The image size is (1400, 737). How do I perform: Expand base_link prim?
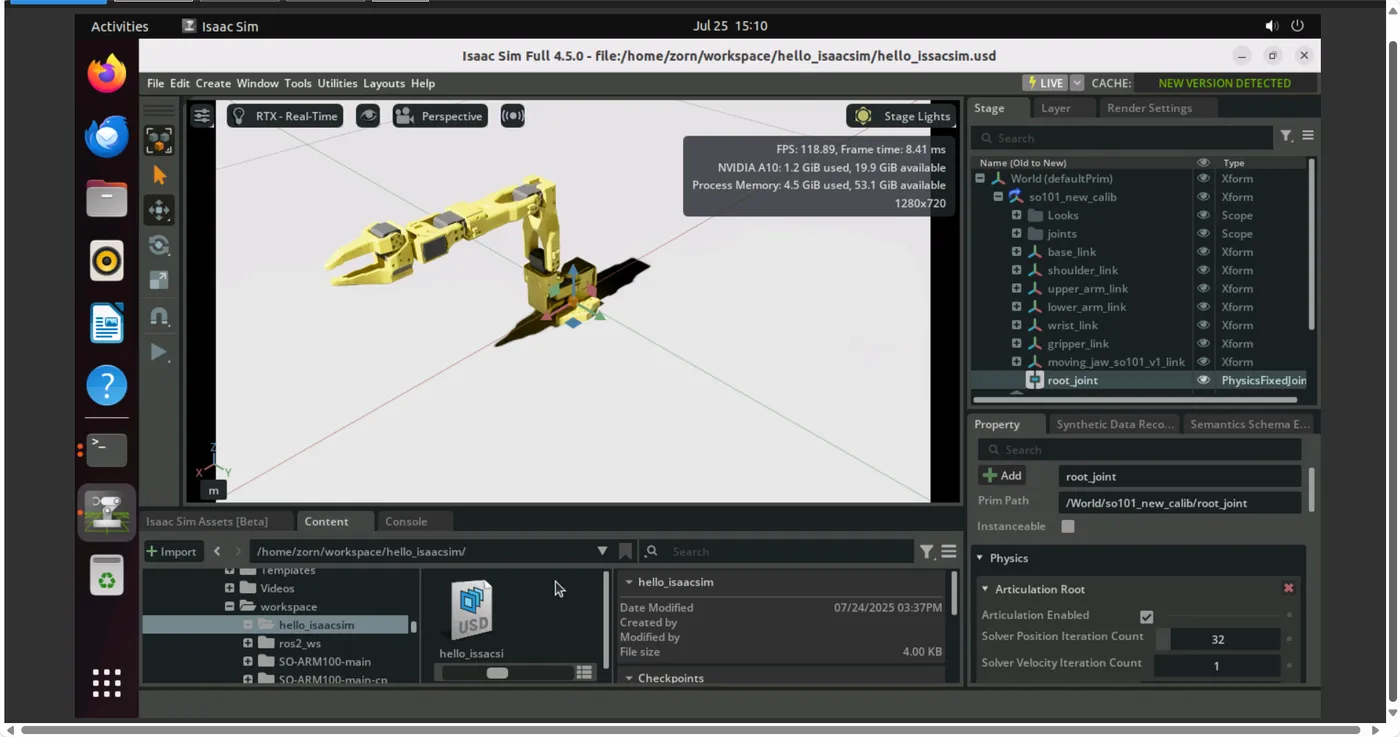(1016, 252)
